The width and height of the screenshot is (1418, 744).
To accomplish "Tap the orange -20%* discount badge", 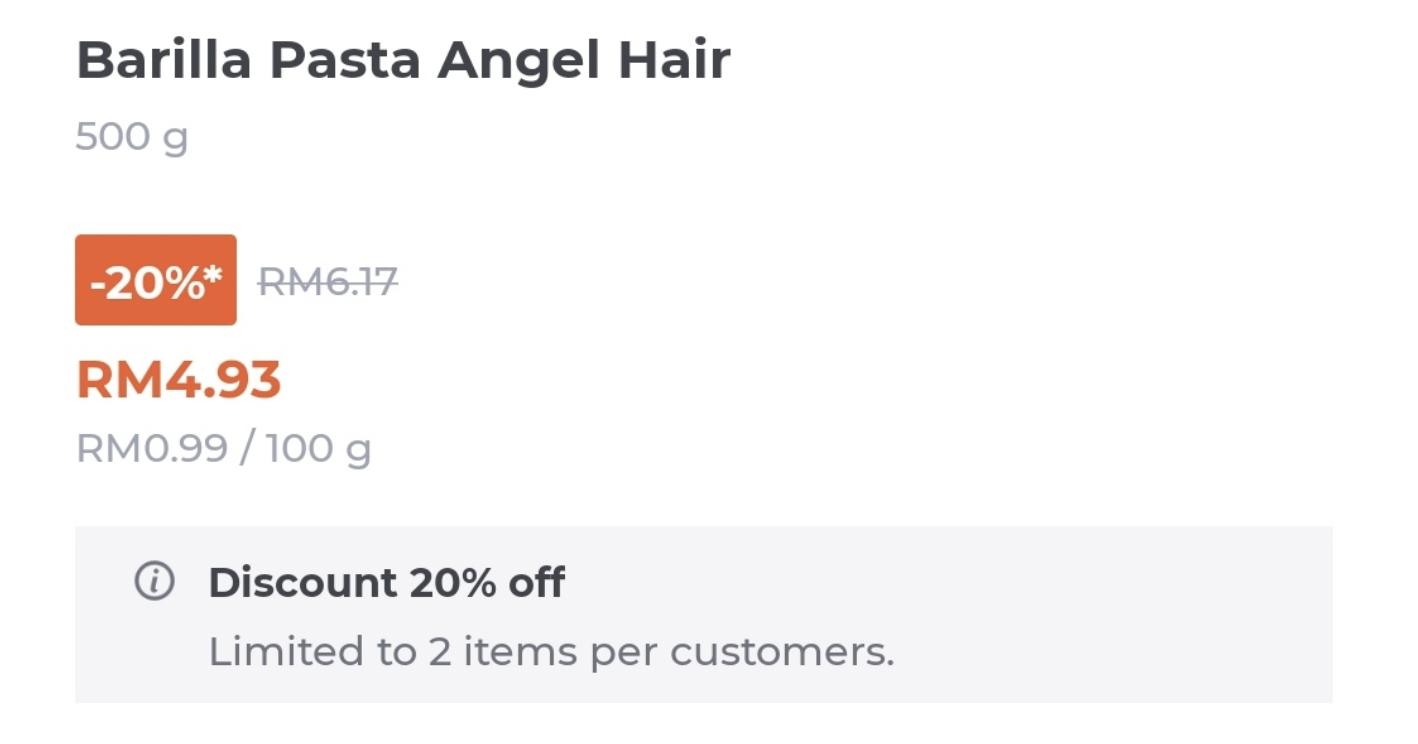I will pos(155,281).
